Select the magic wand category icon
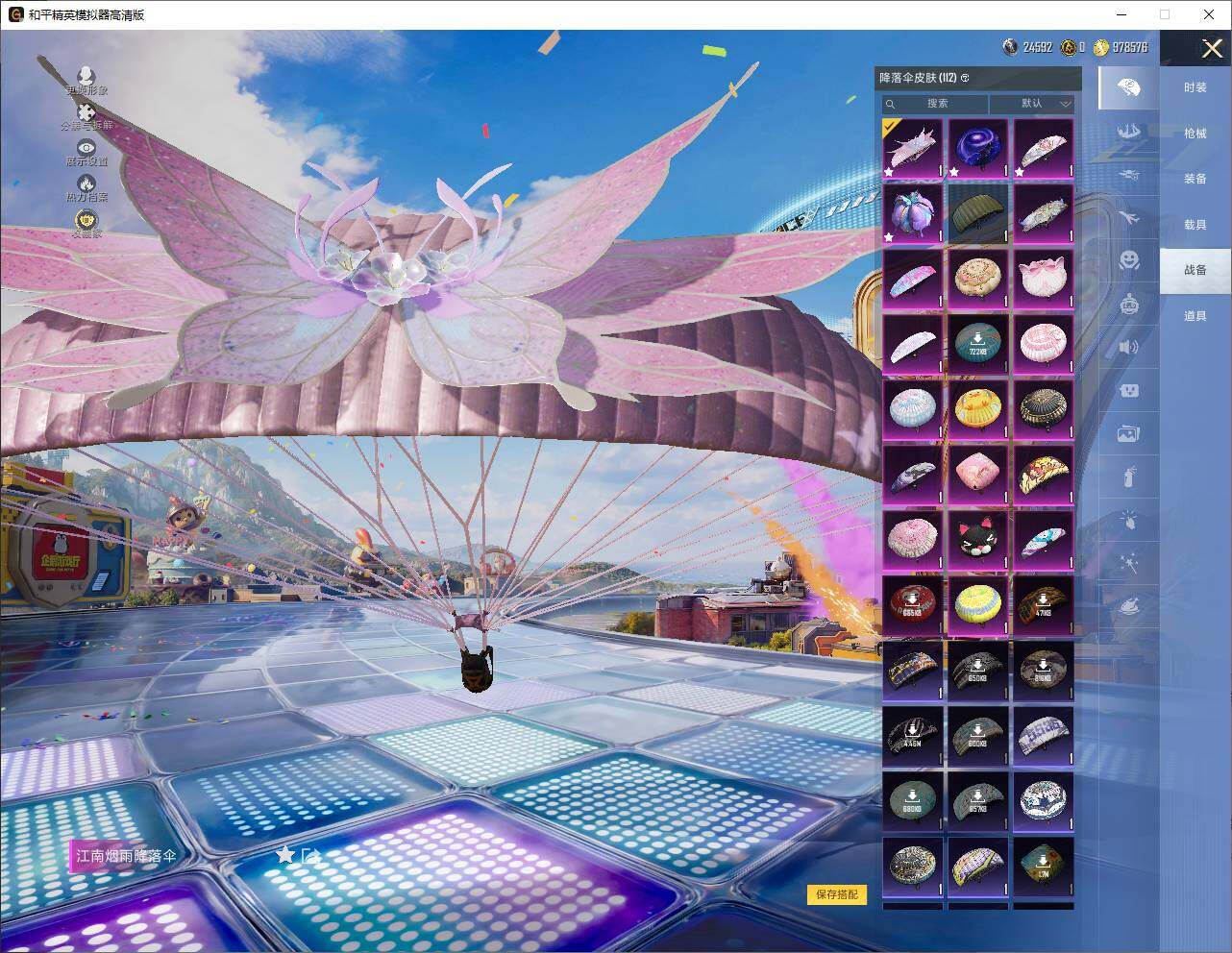The width and height of the screenshot is (1232, 953). 1128,563
